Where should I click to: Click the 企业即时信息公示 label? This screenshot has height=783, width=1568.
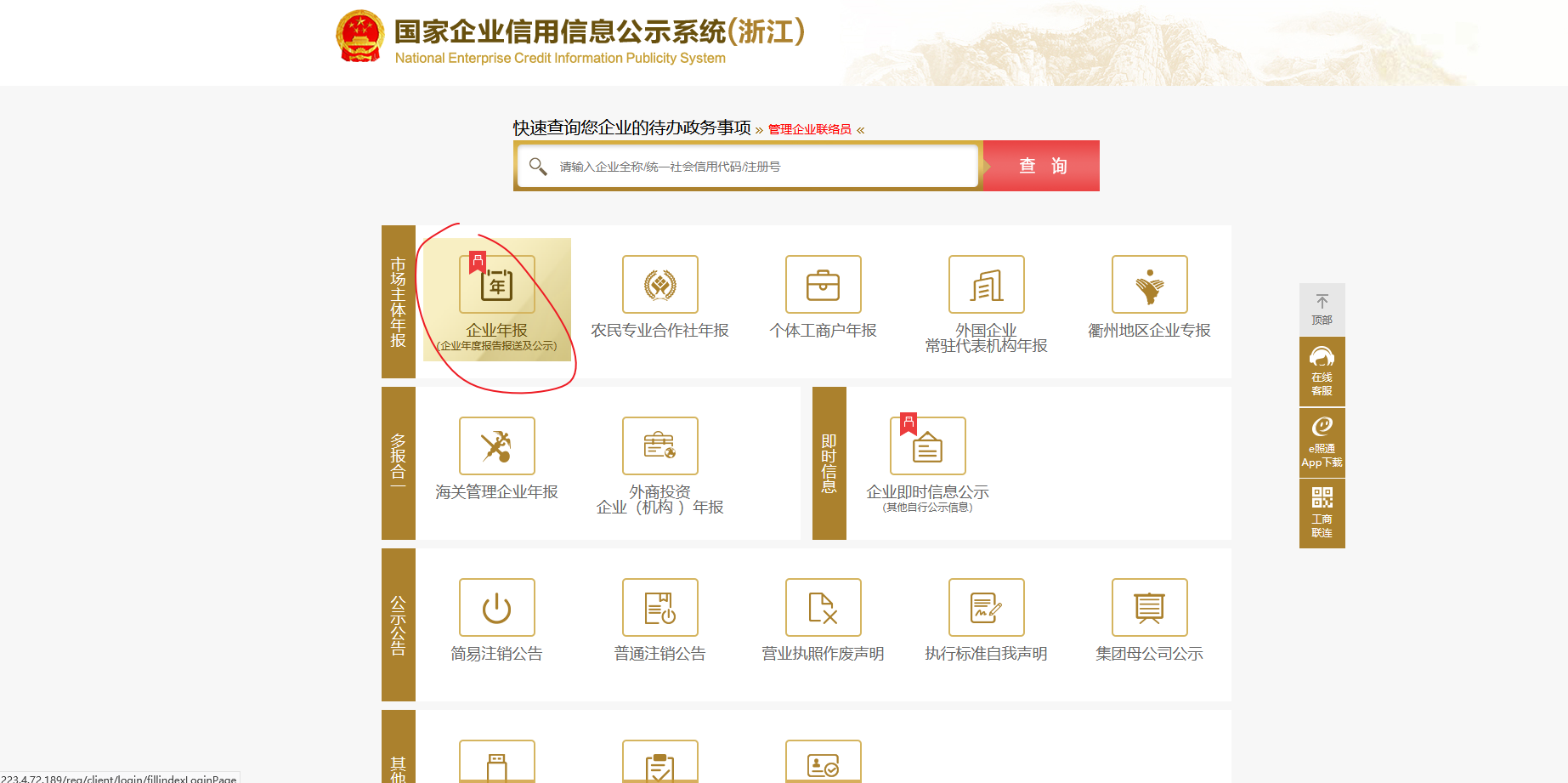pos(928,491)
